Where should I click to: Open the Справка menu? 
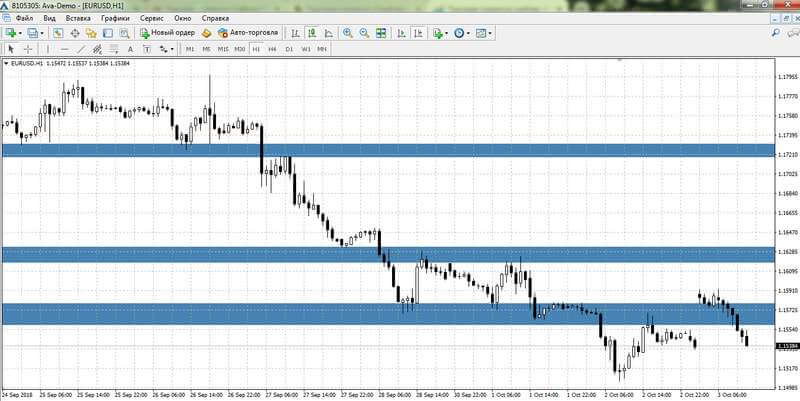(x=215, y=18)
